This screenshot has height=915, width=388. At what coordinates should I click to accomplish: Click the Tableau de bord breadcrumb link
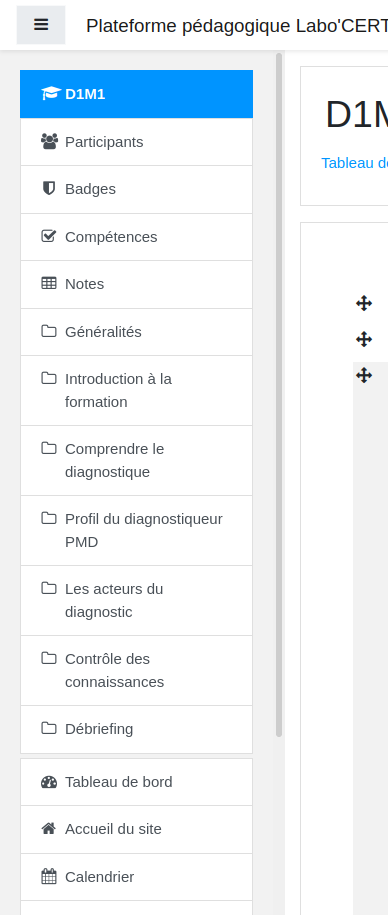[x=355, y=163]
